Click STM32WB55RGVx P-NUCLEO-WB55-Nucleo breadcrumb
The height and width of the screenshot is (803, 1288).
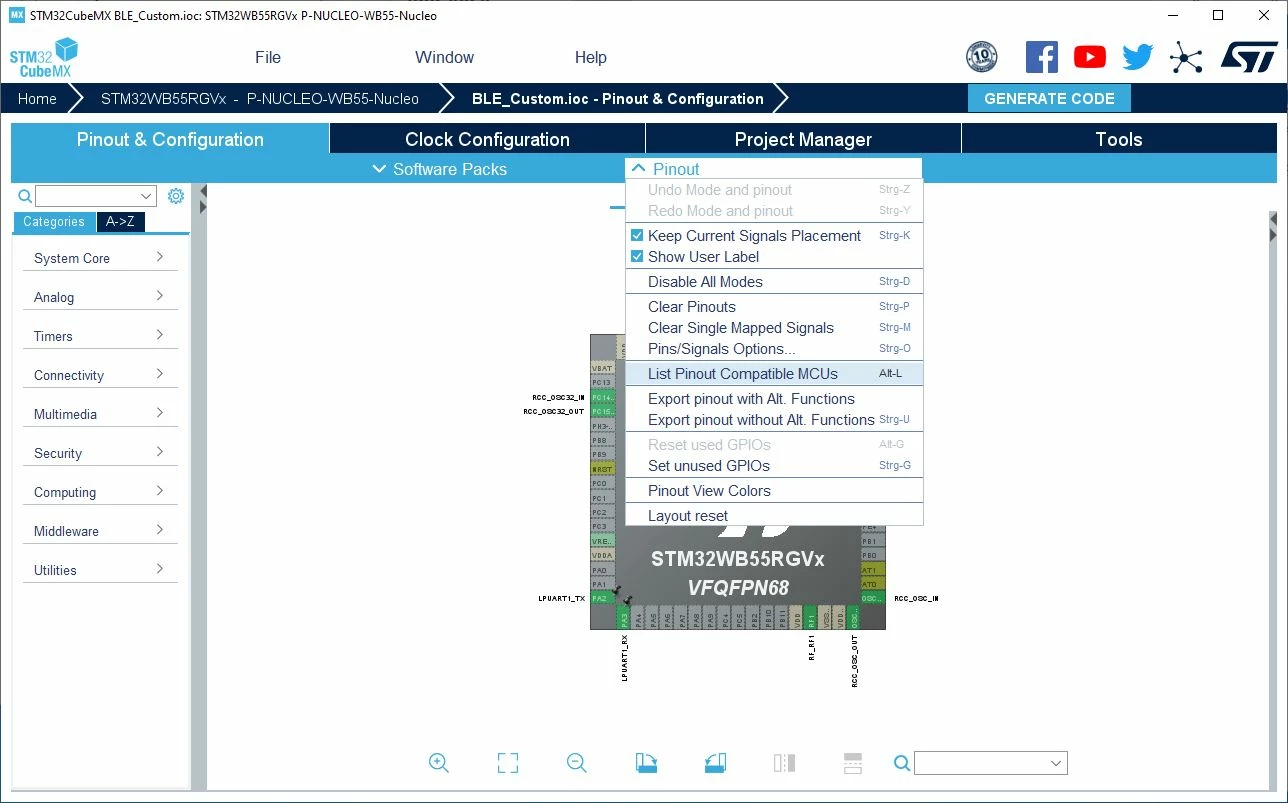tap(260, 99)
